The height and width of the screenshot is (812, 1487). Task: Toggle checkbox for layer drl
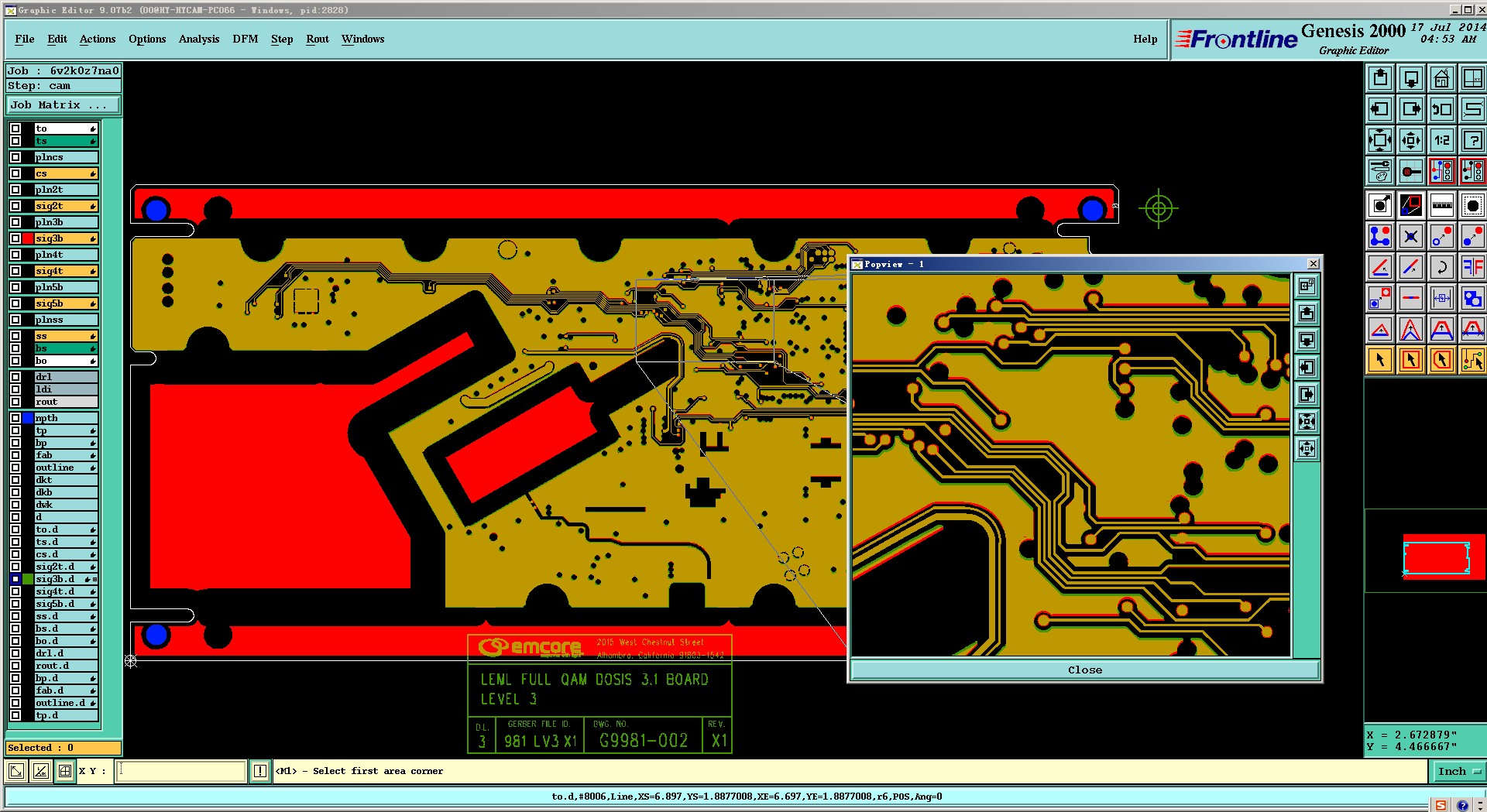(15, 377)
